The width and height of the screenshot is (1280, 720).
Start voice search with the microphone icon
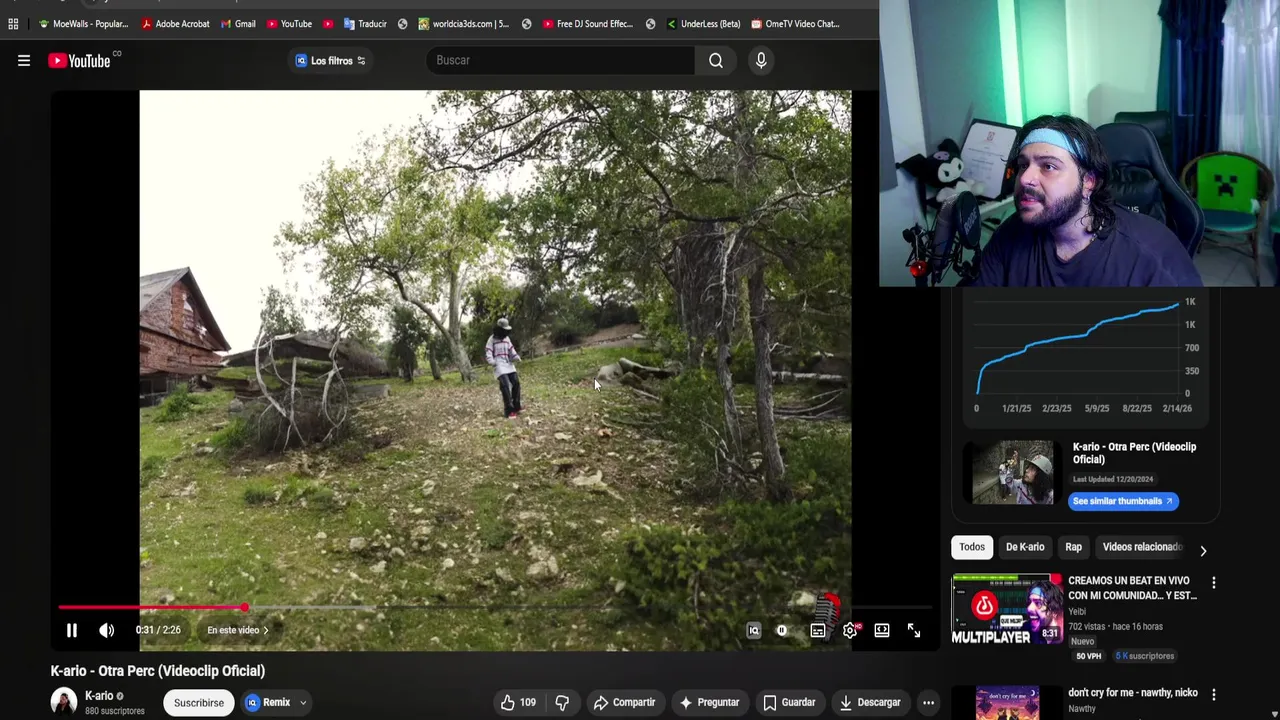point(761,61)
